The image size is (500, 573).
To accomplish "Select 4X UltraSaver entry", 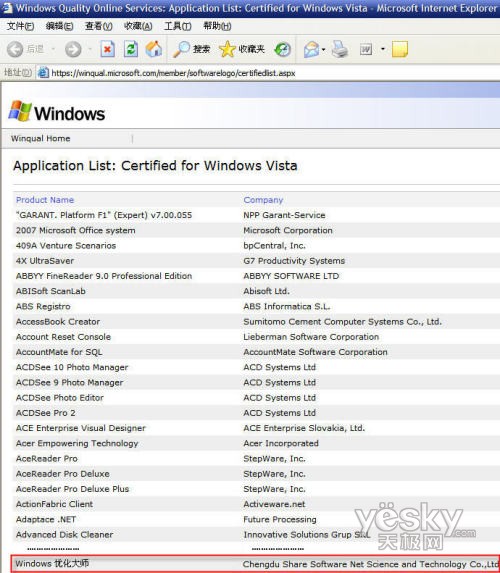I will click(x=45, y=261).
